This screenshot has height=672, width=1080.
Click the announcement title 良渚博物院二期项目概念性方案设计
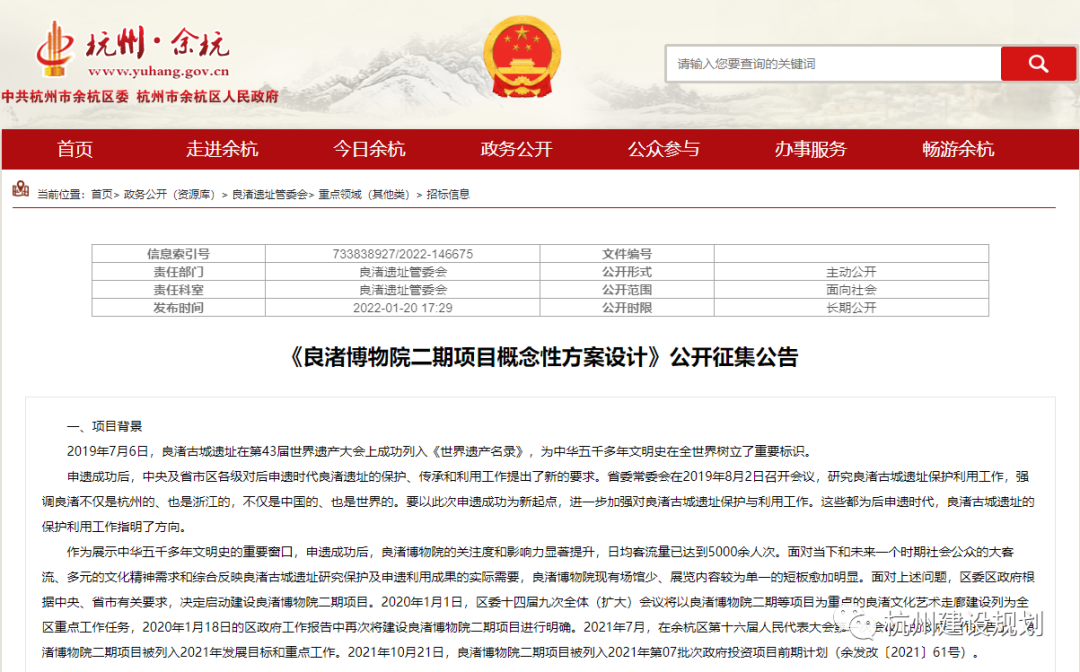coord(475,357)
